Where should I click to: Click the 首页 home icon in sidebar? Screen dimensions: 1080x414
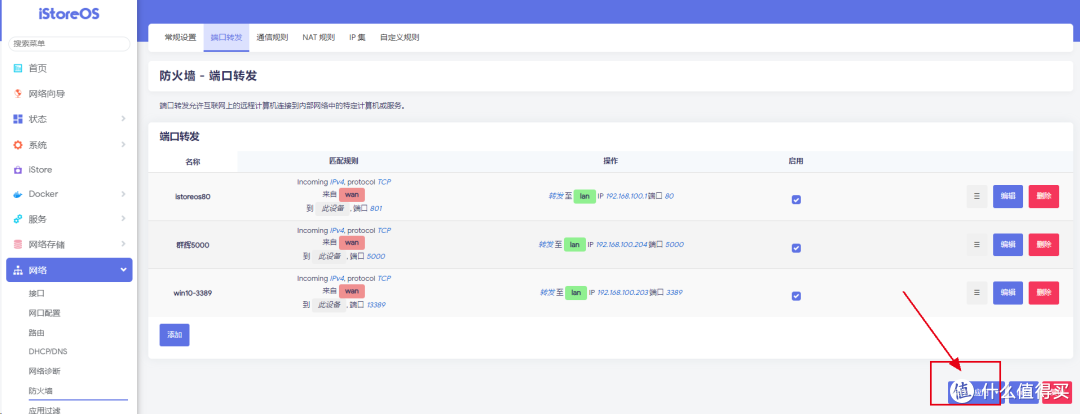(x=18, y=68)
